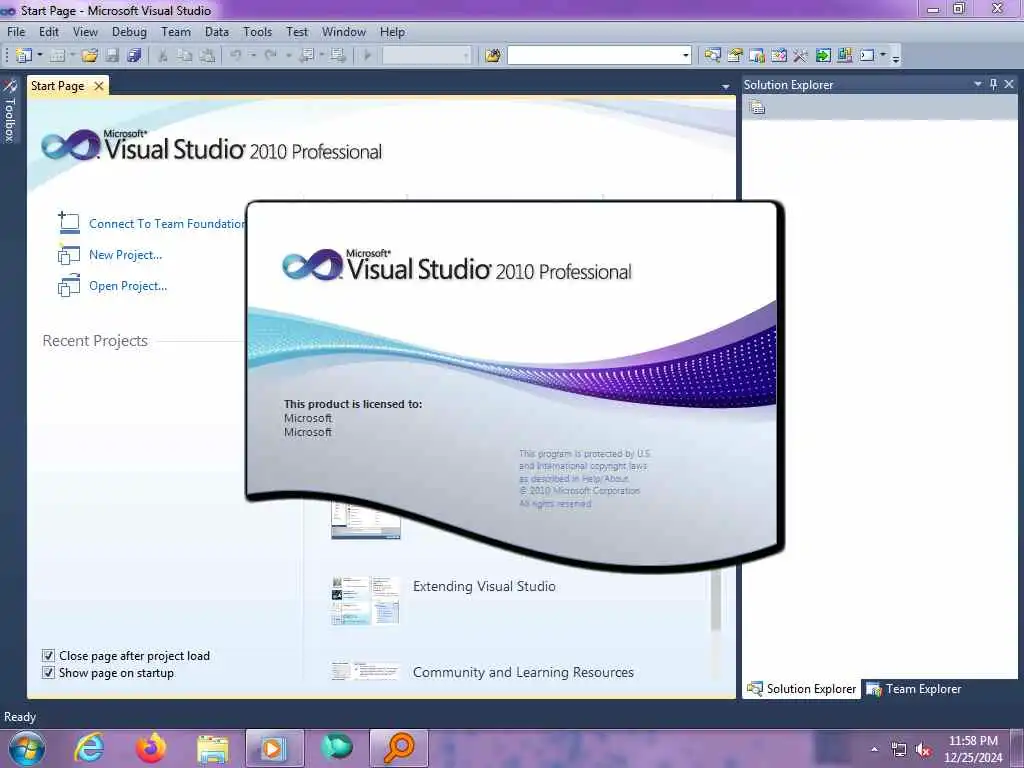The height and width of the screenshot is (768, 1024).
Task: Open the Tools menu
Action: coord(257,31)
